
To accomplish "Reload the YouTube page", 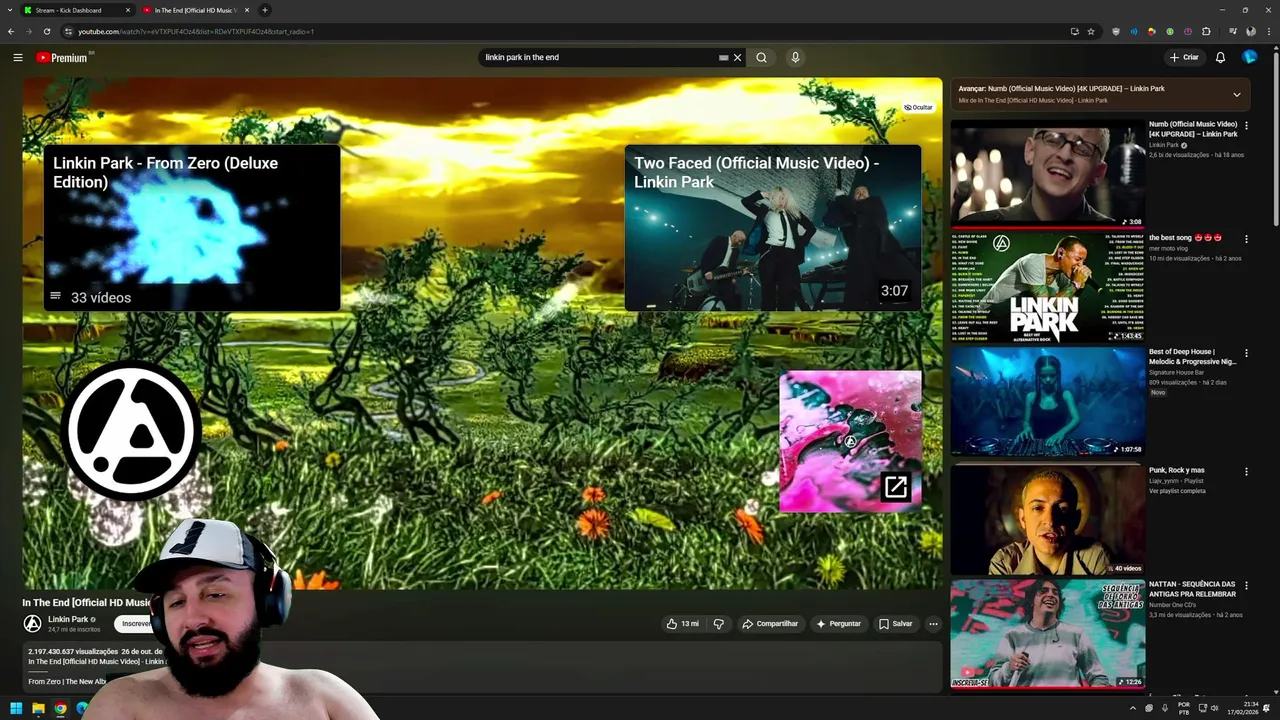I will click(x=47, y=31).
